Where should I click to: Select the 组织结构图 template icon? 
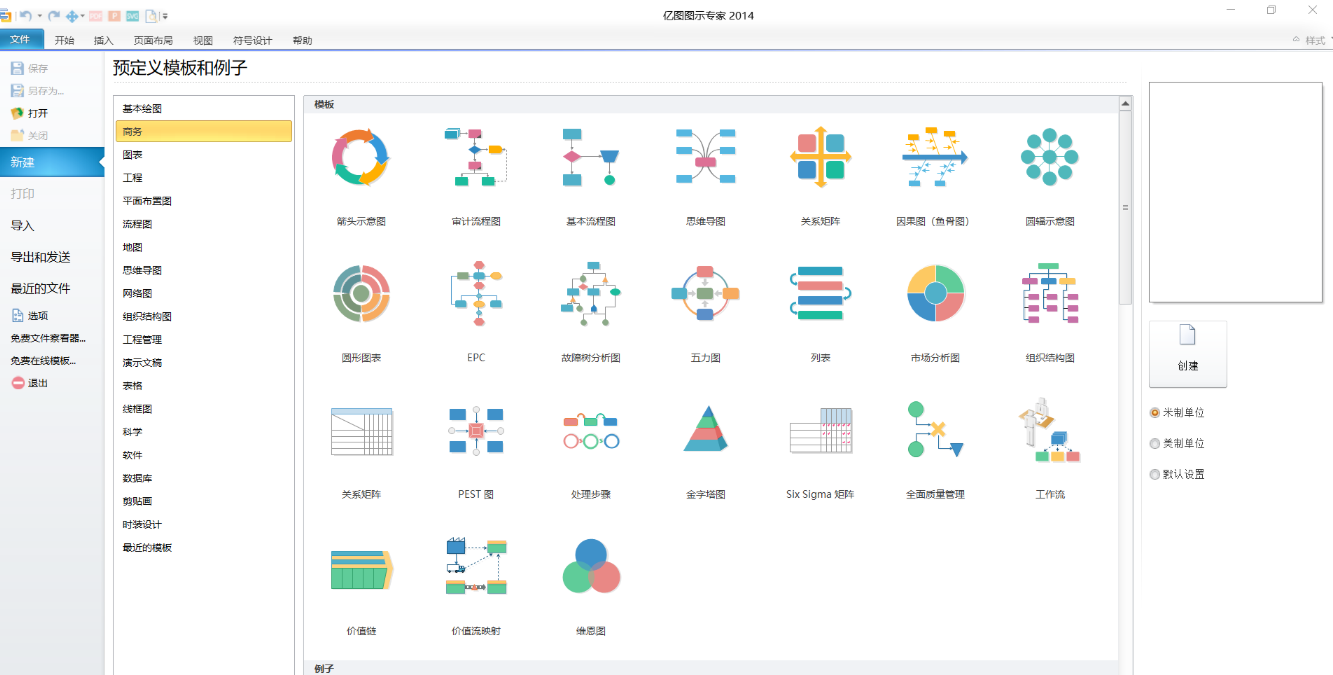[1049, 293]
